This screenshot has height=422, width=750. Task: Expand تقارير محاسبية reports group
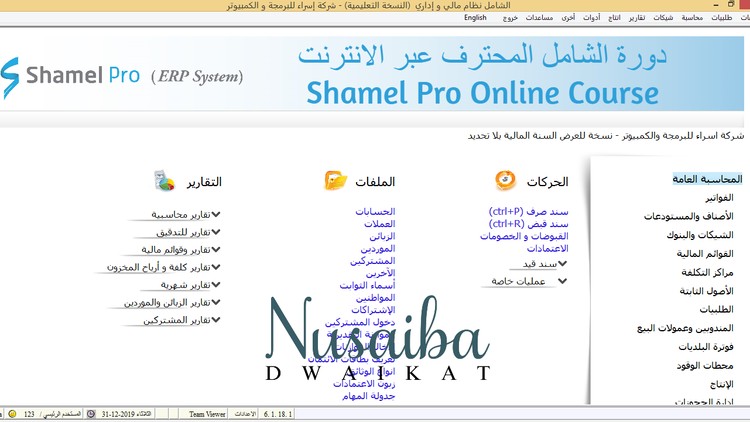[216, 214]
